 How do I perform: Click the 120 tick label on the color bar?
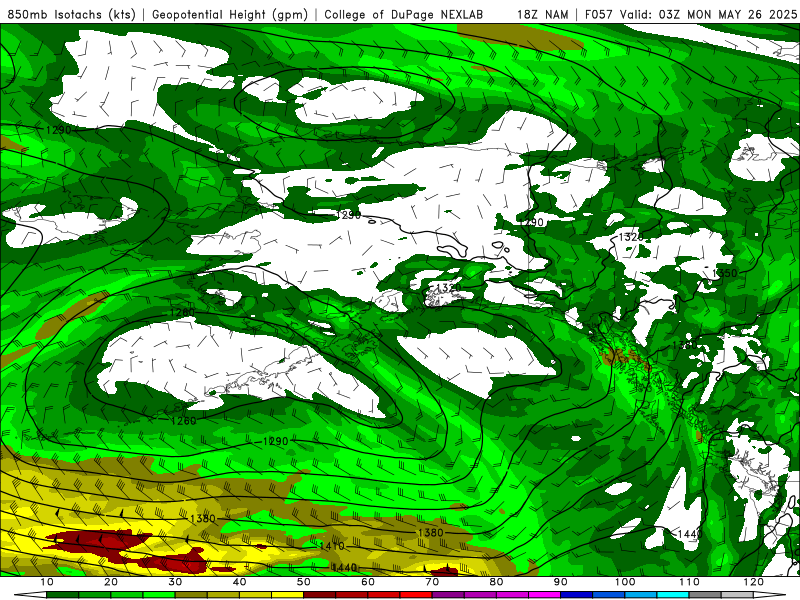754,582
